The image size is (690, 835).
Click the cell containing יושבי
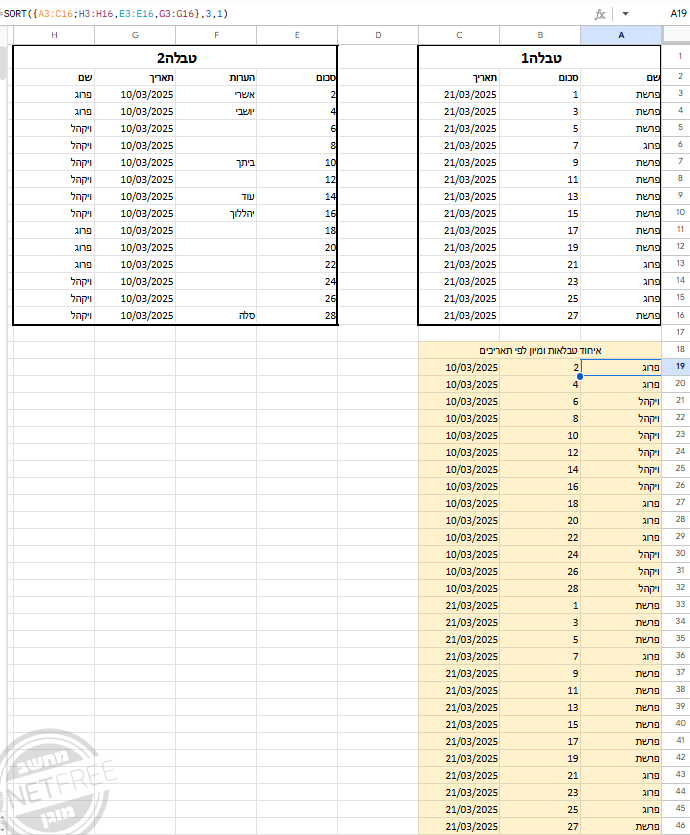pos(216,112)
